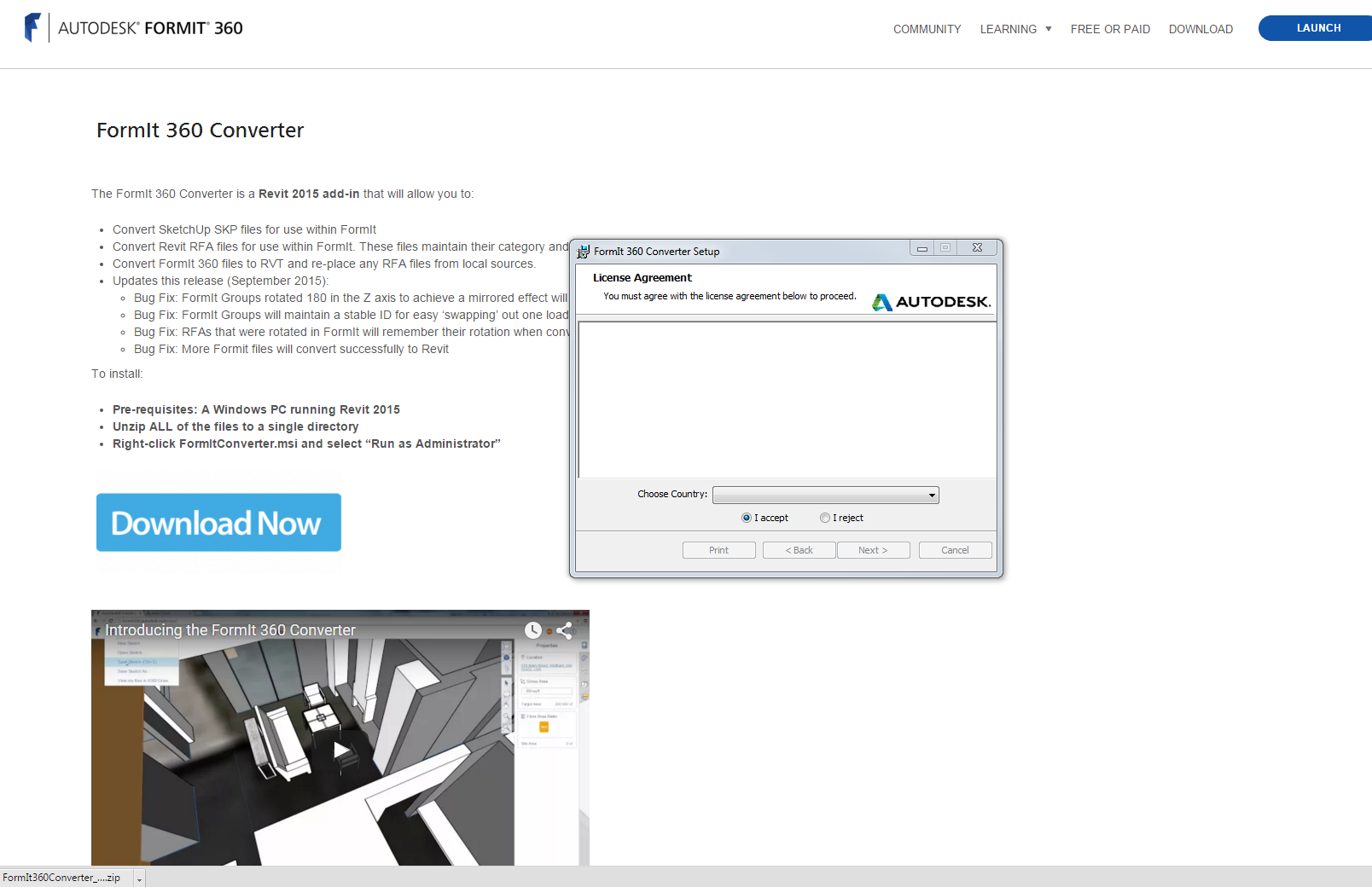Click the 'FormIt 360 Converter' page heading
The image size is (1372, 887).
201,130
